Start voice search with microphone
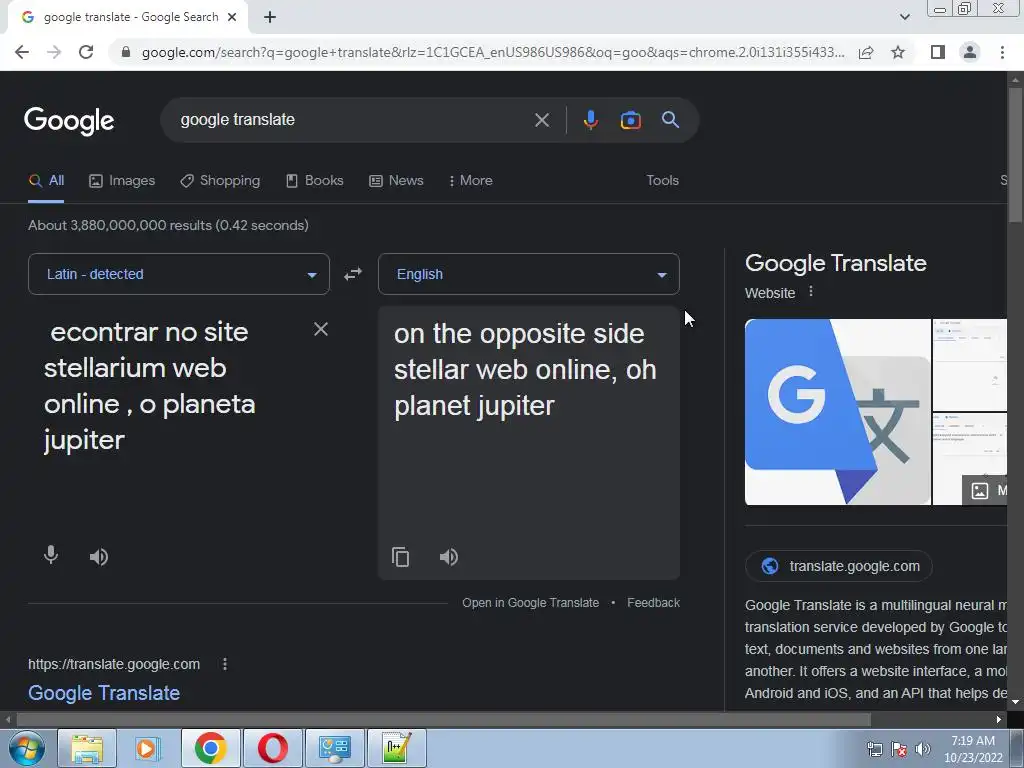This screenshot has height=768, width=1024. [590, 120]
